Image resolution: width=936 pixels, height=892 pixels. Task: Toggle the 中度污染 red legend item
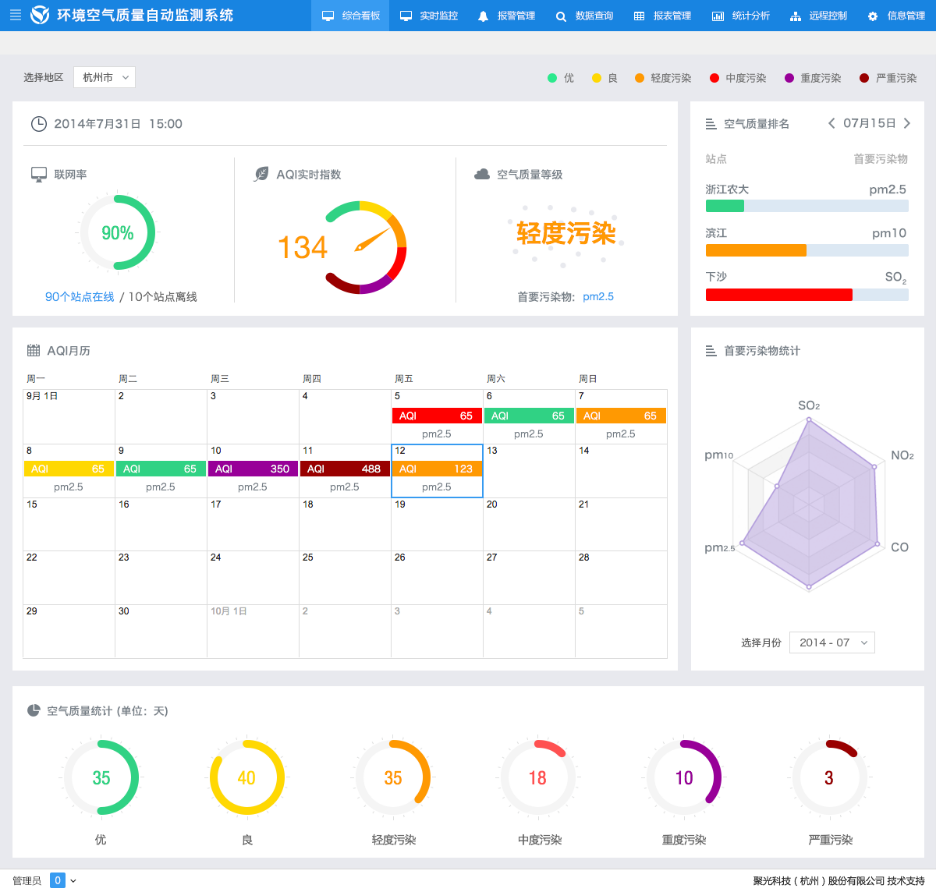[x=737, y=78]
